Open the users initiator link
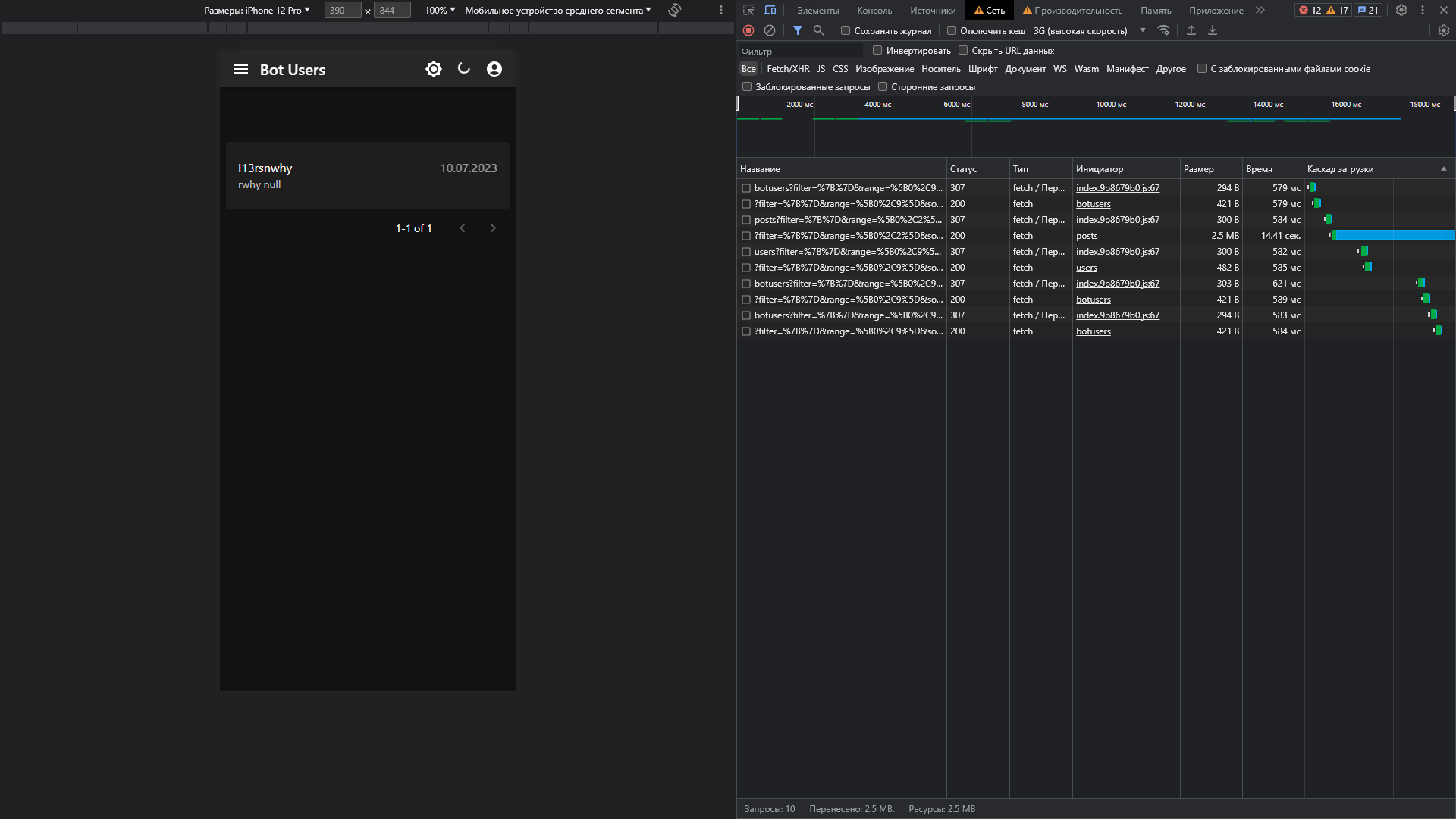This screenshot has width=1456, height=819. click(1086, 268)
